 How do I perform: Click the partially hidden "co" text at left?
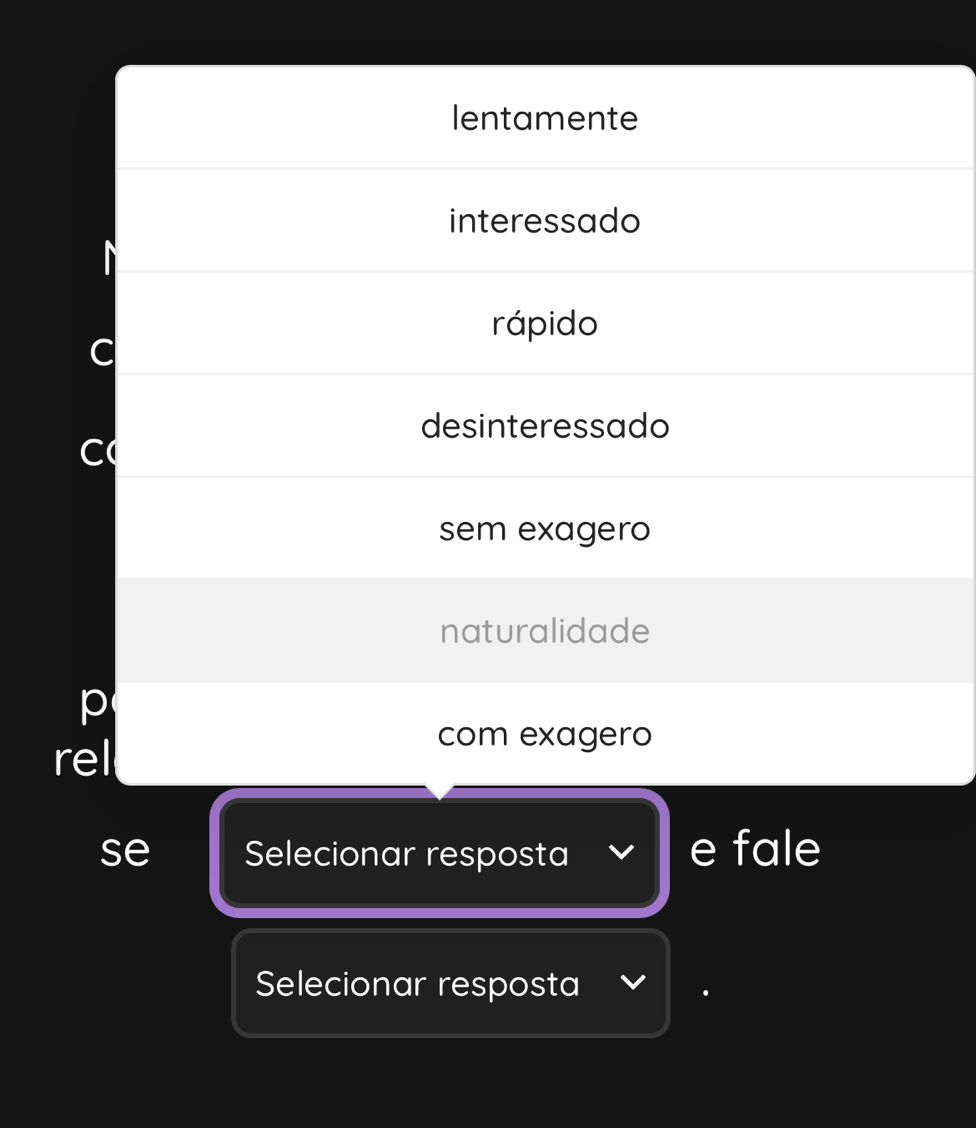click(98, 450)
